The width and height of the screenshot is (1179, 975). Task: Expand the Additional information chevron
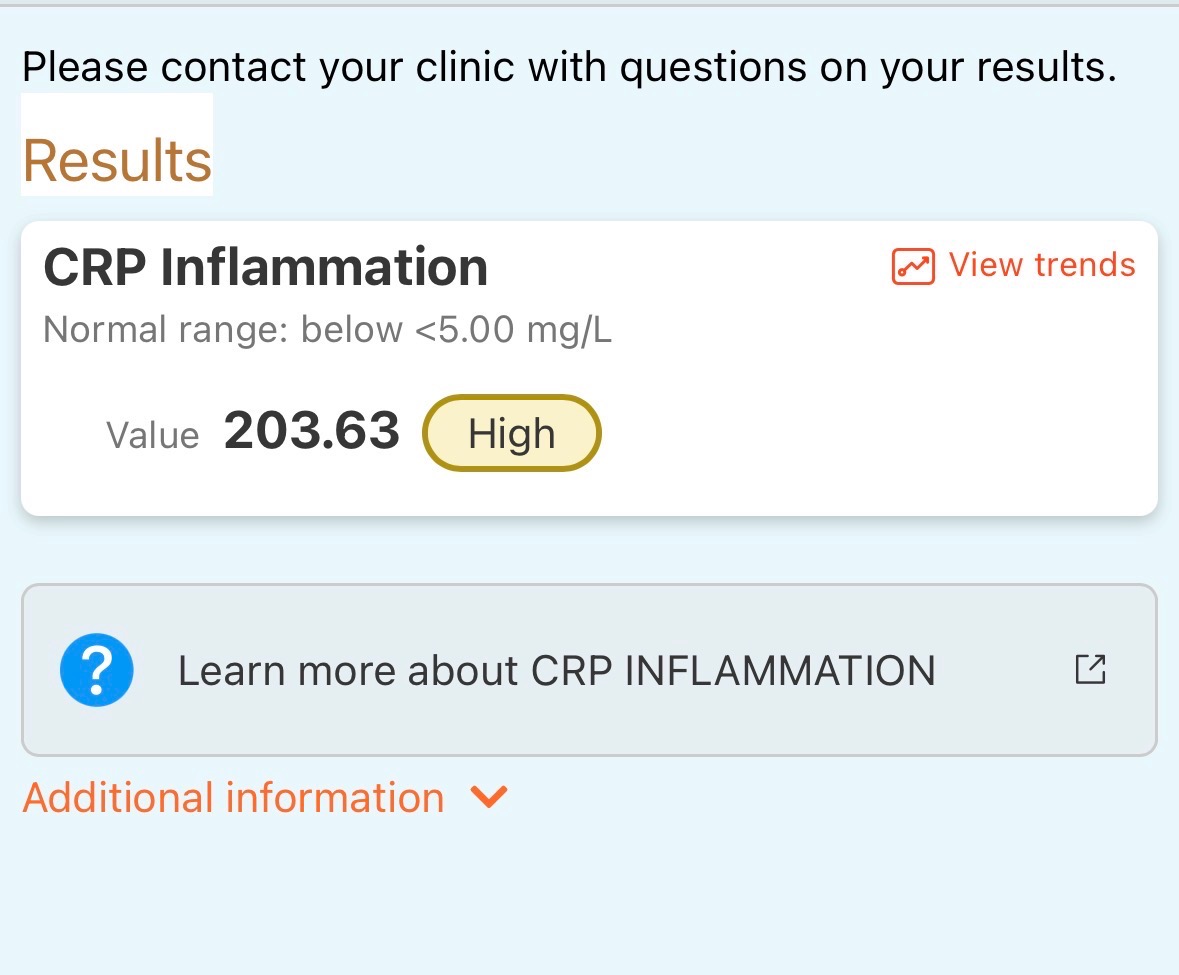pyautogui.click(x=489, y=797)
